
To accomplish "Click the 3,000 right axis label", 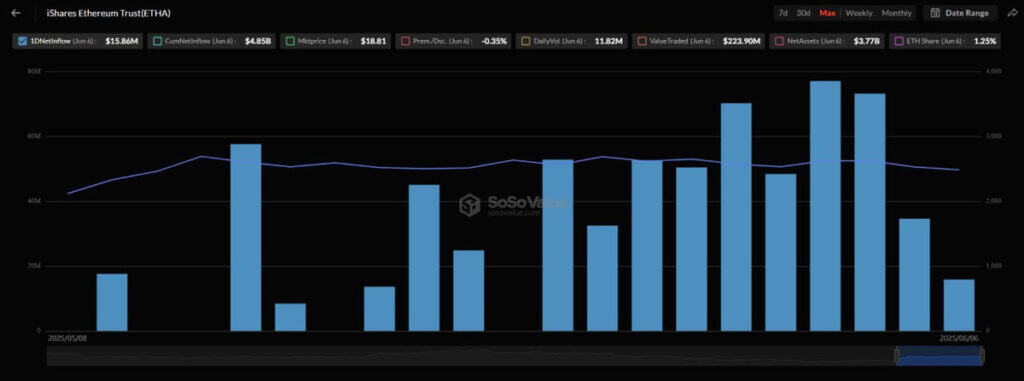I will click(x=993, y=136).
